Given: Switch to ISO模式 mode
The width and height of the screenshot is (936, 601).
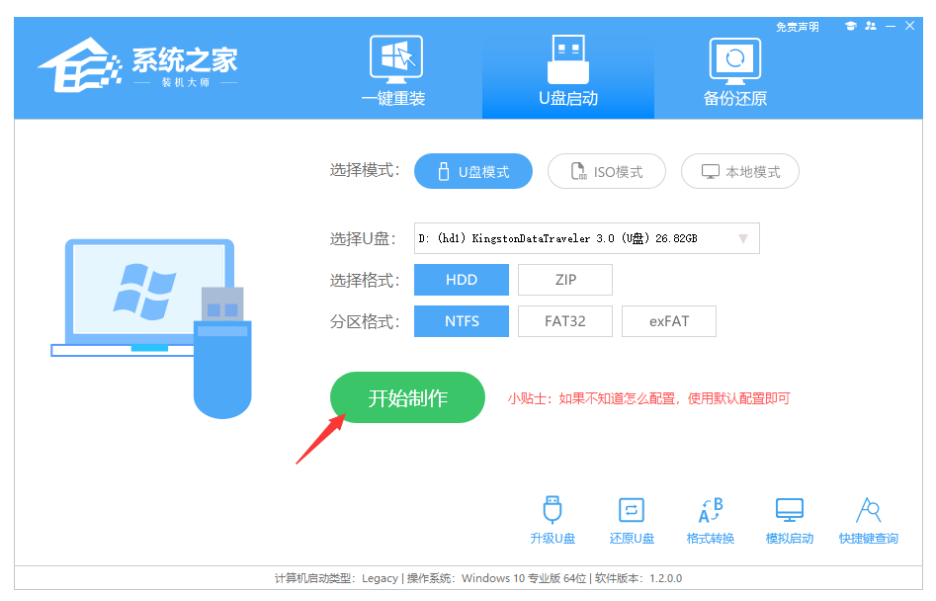Looking at the screenshot, I should click(x=606, y=172).
